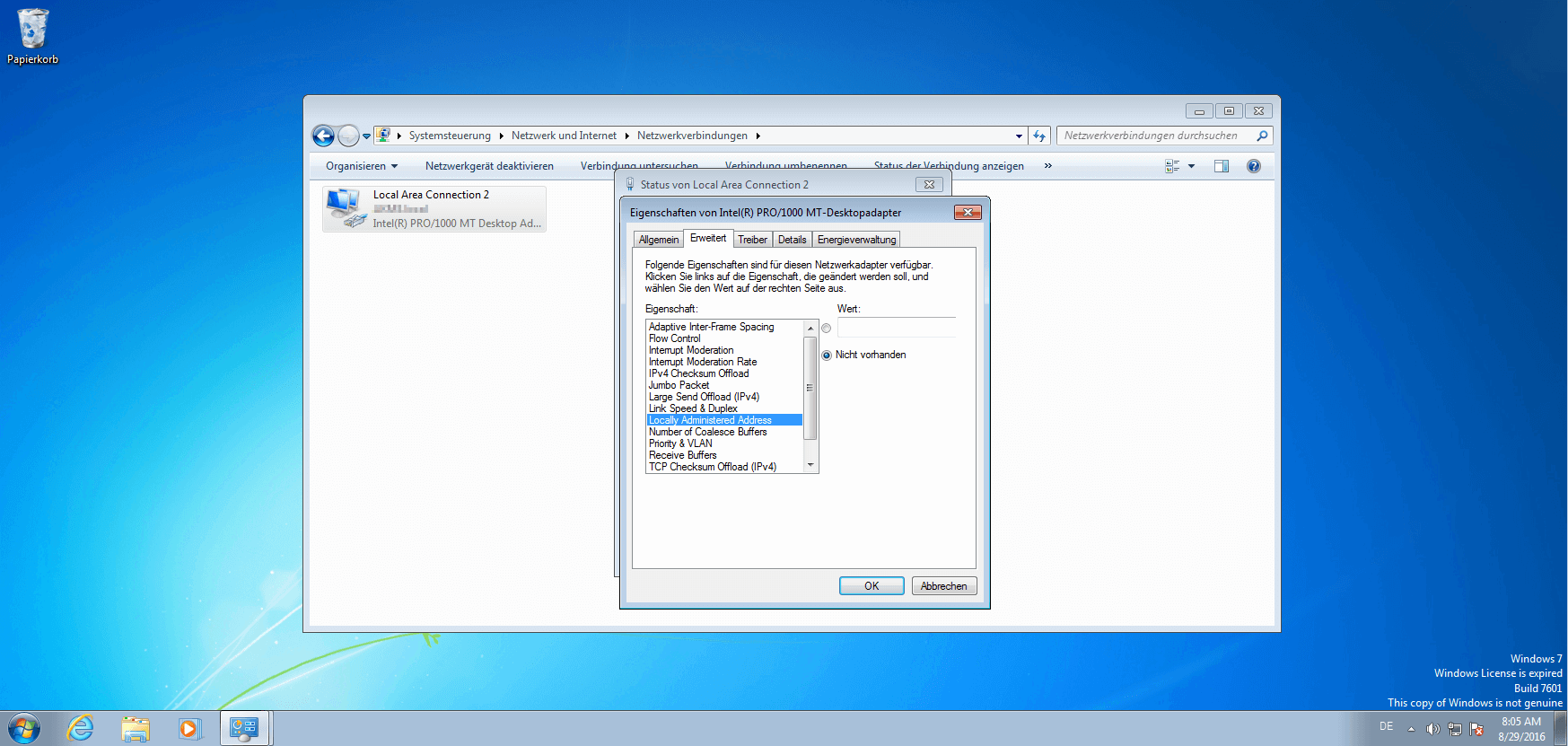Switch to the Energieverwaltung tab
The width and height of the screenshot is (1568, 746).
pos(856,240)
